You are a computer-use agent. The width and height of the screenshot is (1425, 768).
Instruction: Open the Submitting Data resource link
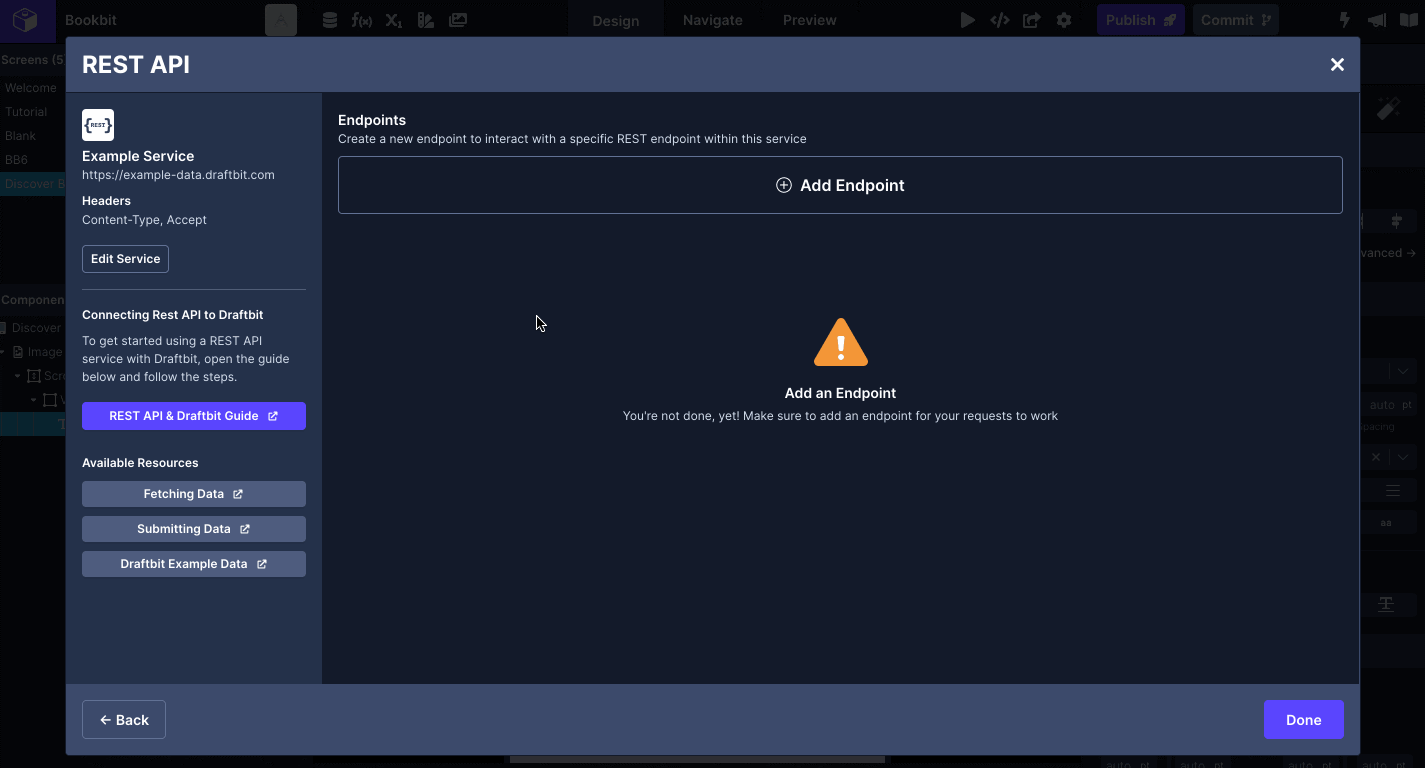coord(193,529)
